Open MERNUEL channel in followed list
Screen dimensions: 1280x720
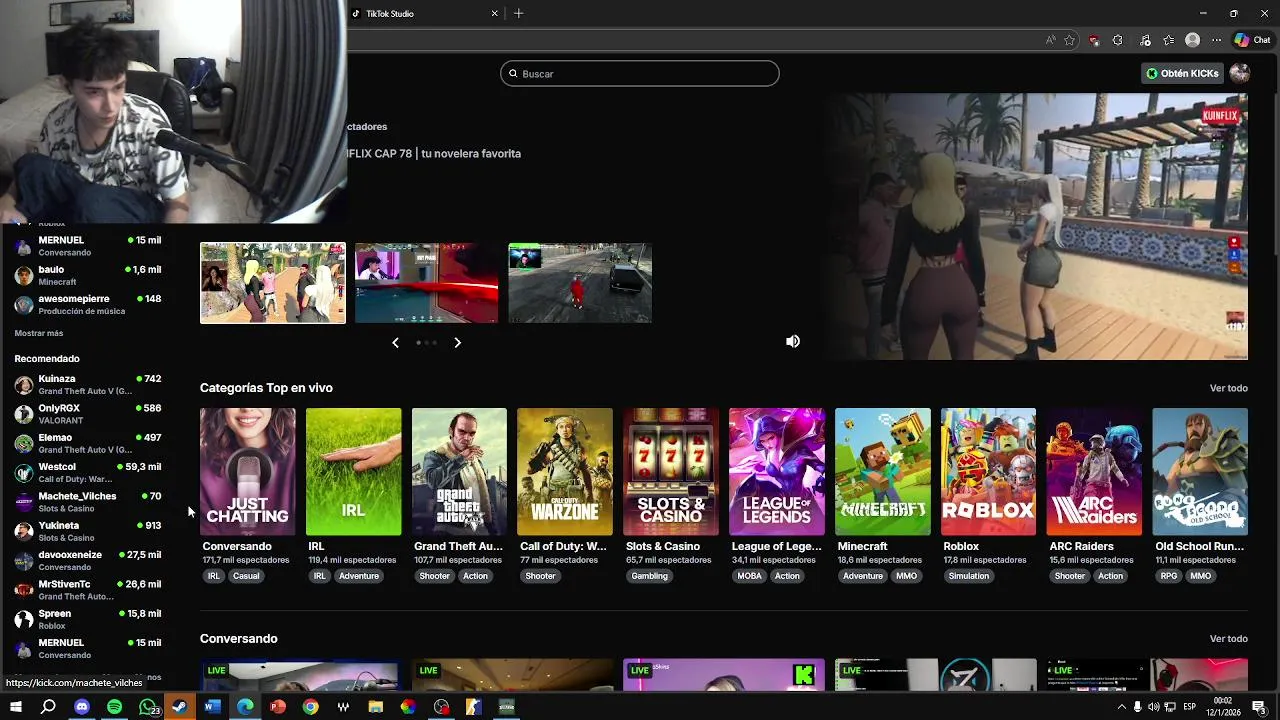click(x=88, y=246)
